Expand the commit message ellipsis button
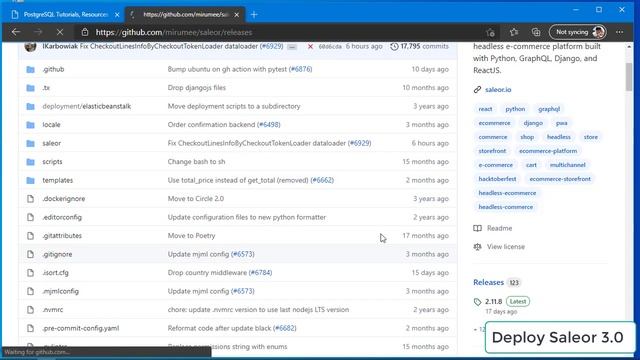This screenshot has width=640, height=360. tap(292, 47)
